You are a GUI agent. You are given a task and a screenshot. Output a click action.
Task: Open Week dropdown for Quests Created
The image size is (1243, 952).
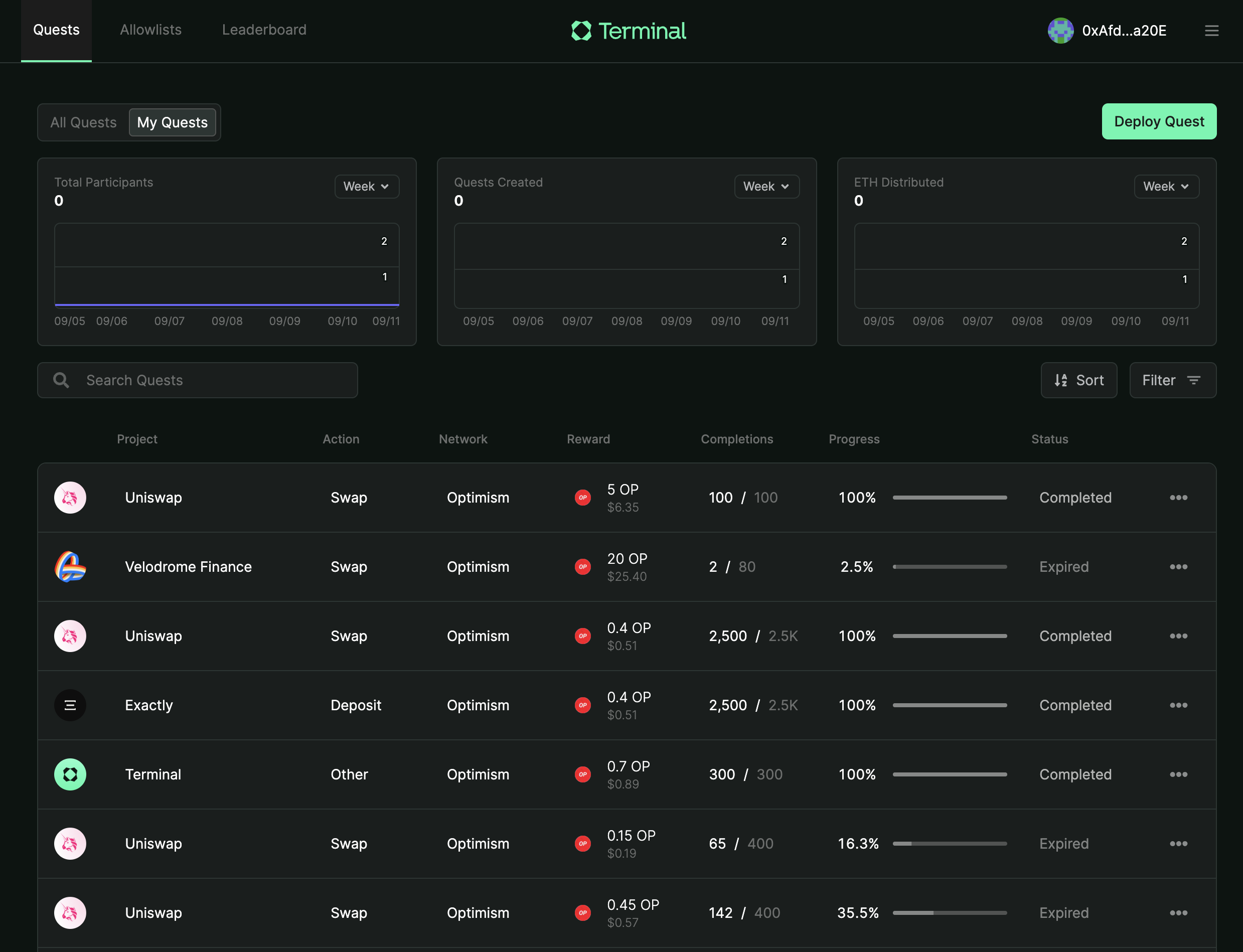pyautogui.click(x=766, y=187)
